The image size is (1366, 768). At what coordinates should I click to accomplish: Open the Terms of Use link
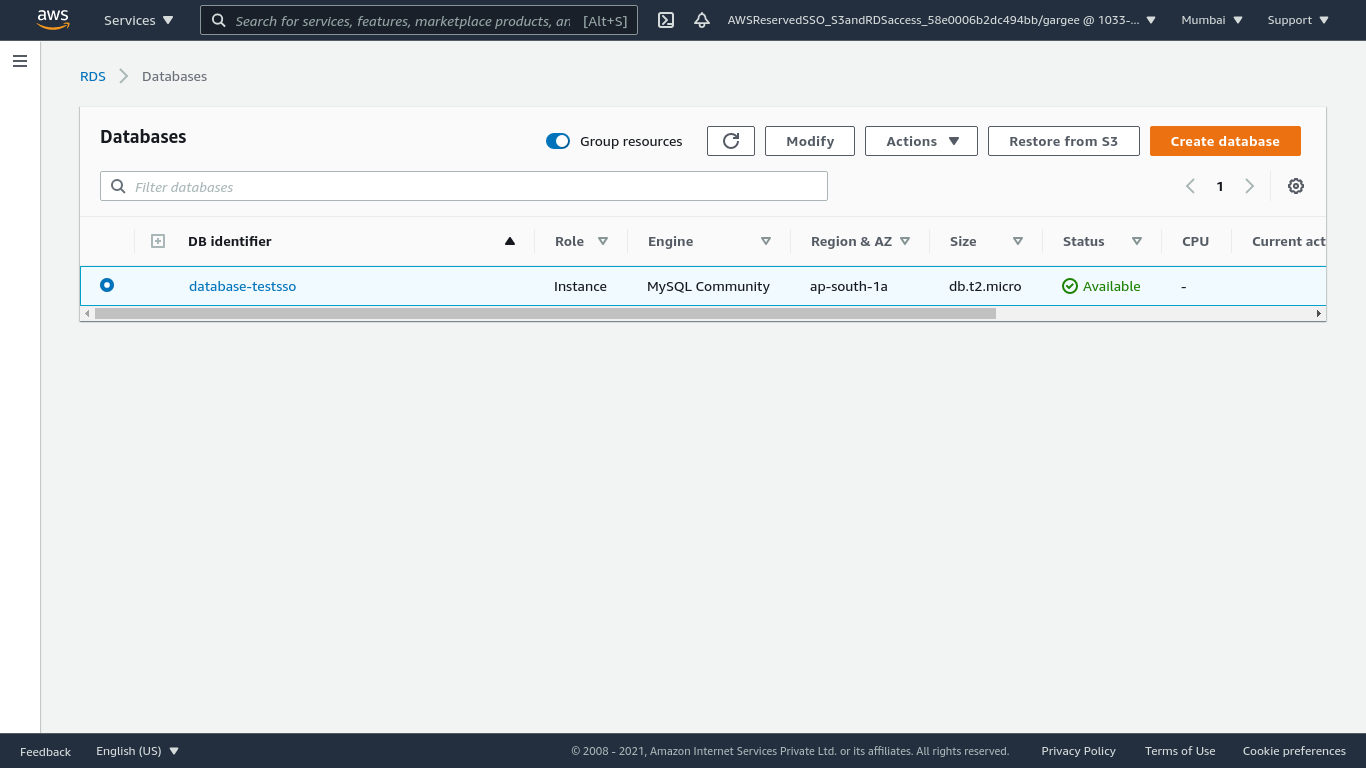(x=1180, y=751)
